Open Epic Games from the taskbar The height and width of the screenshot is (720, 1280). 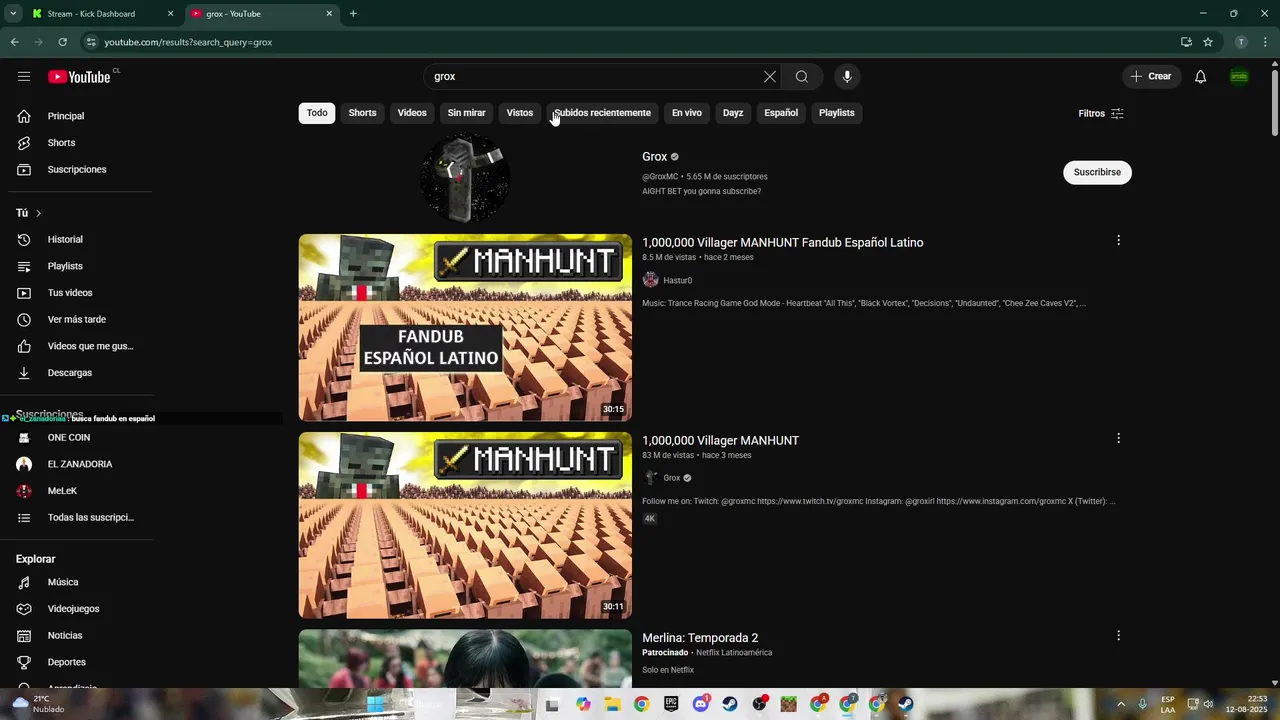point(671,704)
